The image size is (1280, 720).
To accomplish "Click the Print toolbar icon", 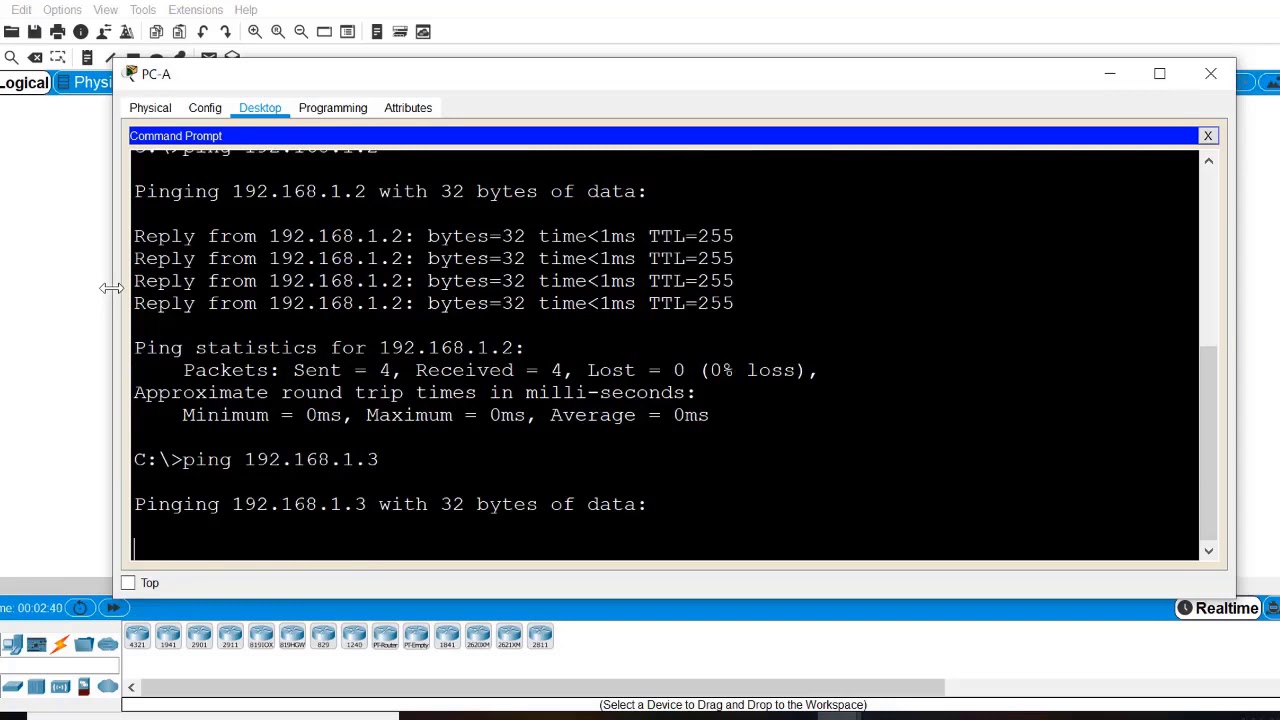I will coord(57,32).
